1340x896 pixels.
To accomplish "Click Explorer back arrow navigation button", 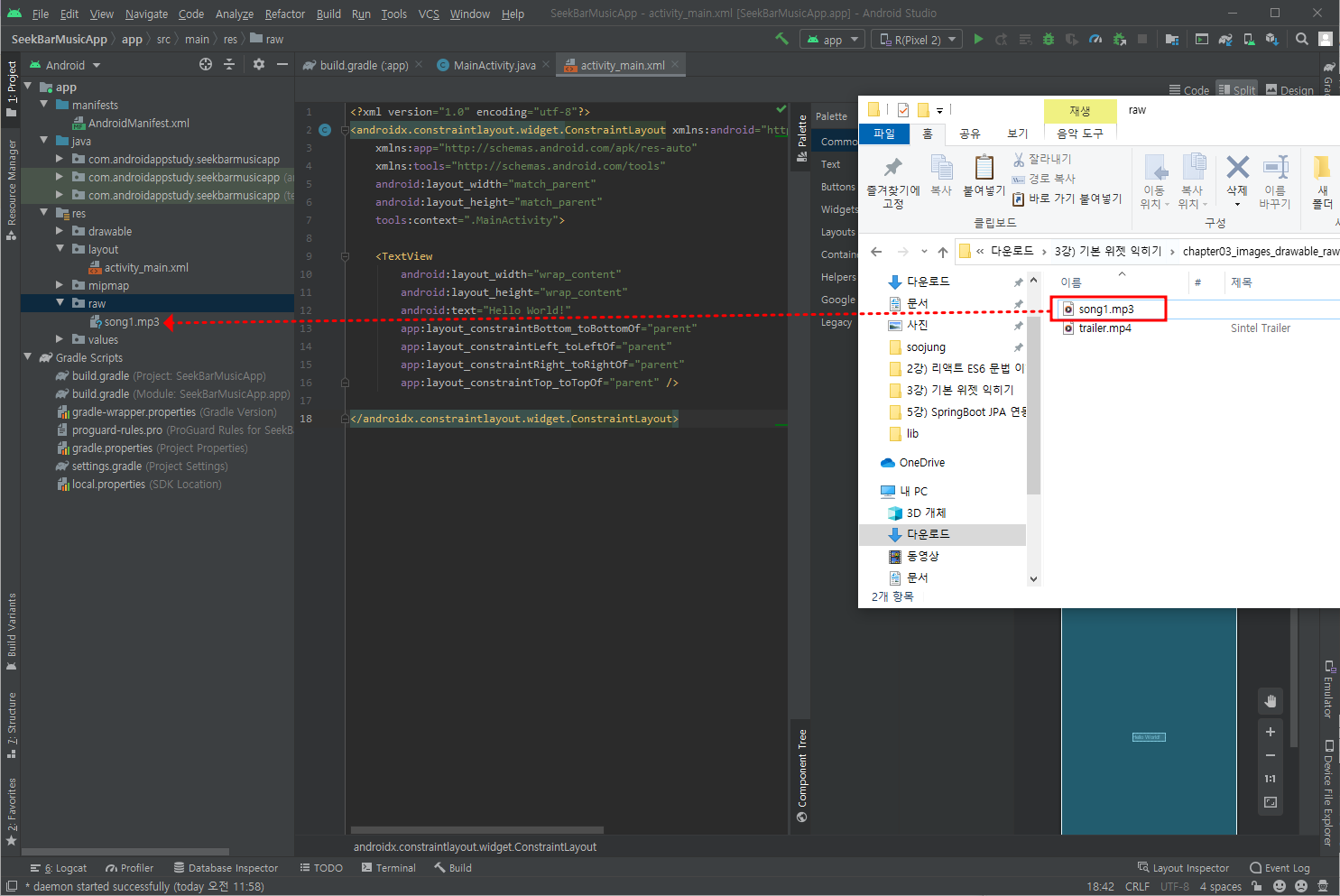I will click(876, 252).
